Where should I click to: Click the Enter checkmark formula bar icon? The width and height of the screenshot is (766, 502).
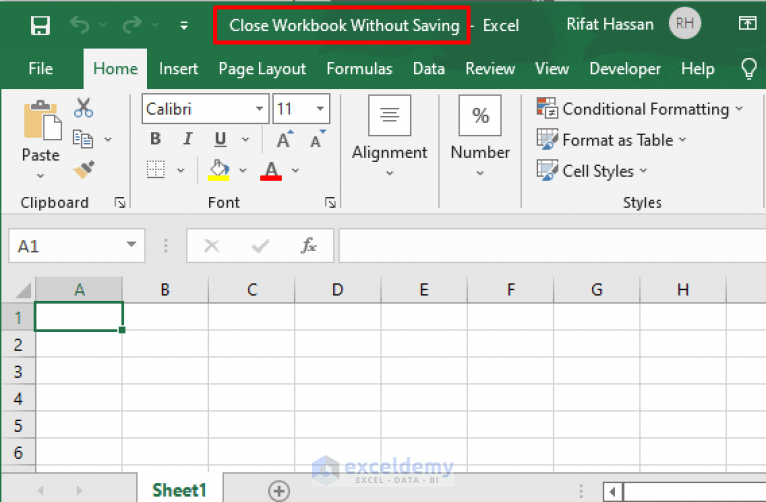coord(260,246)
